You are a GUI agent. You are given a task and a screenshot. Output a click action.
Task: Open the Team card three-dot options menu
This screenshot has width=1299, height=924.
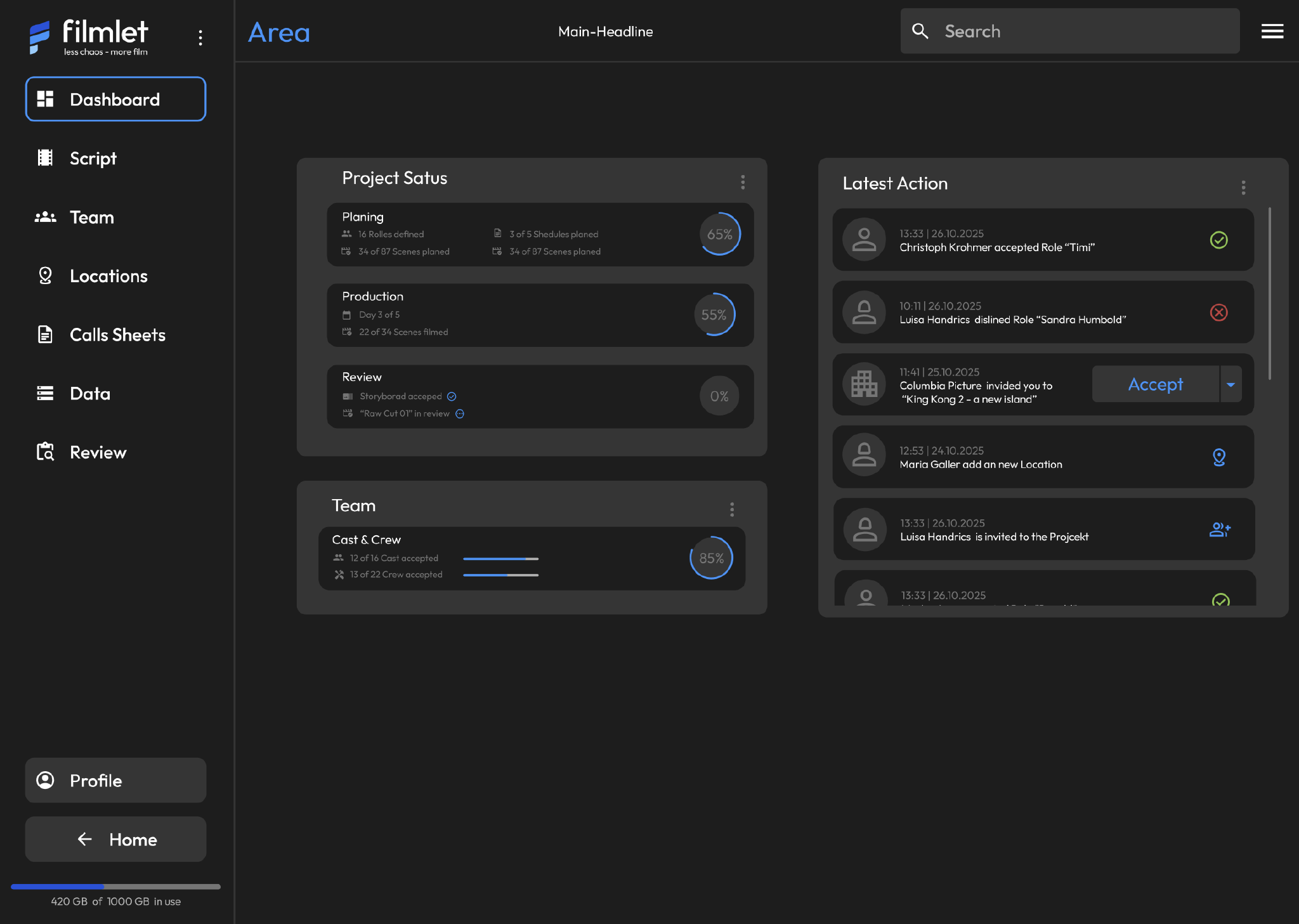tap(732, 509)
